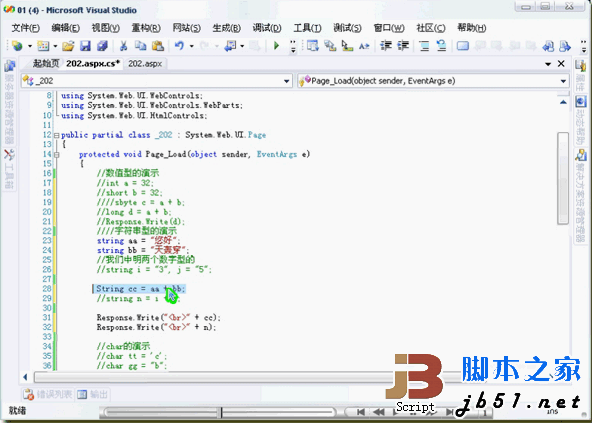Open the 调试(D) menu
The width and height of the screenshot is (592, 423).
(267, 28)
